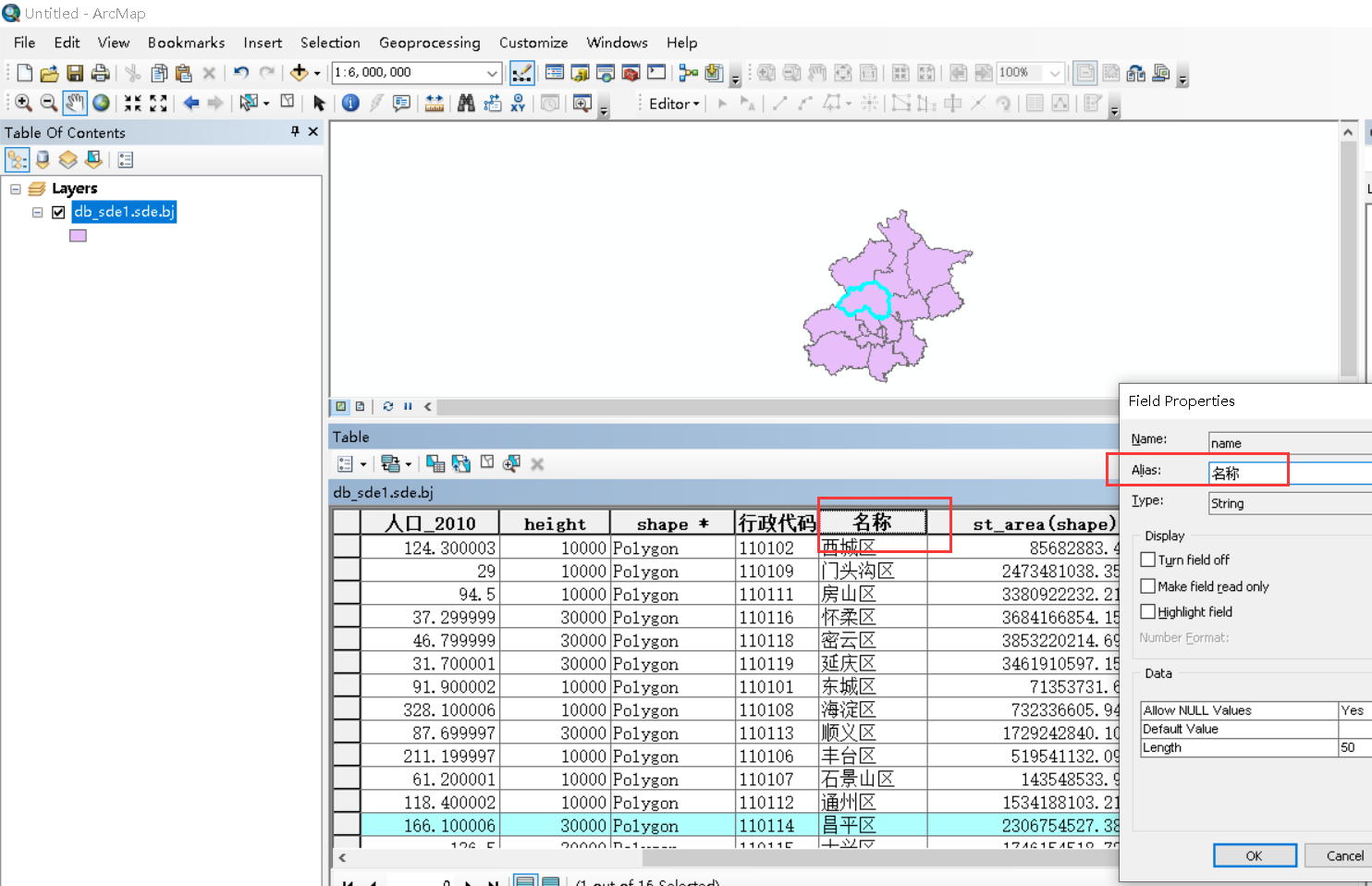Select the Pan tool

click(75, 103)
